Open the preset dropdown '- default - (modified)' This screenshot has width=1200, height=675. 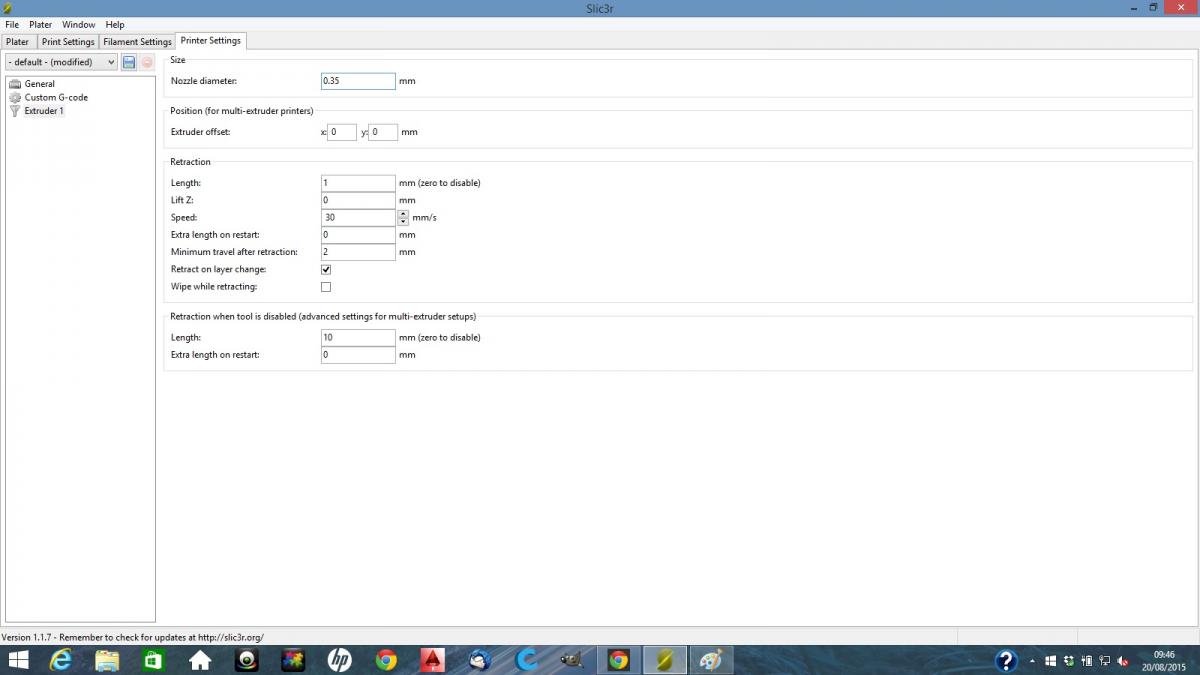tap(62, 62)
